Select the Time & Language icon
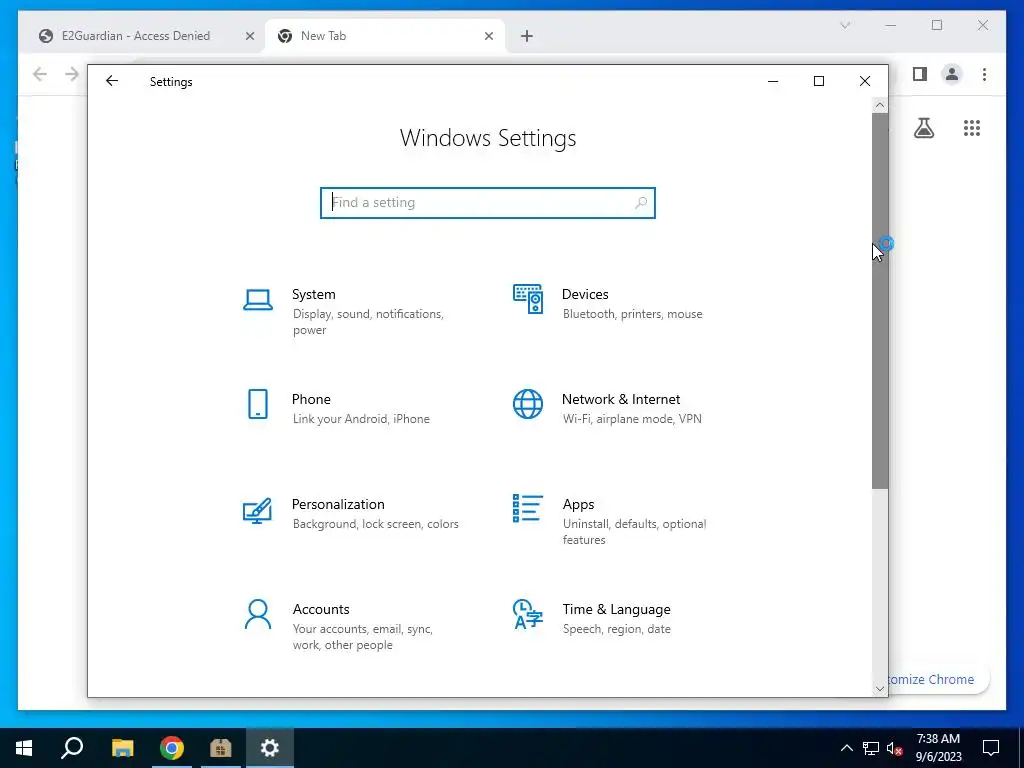 528,615
